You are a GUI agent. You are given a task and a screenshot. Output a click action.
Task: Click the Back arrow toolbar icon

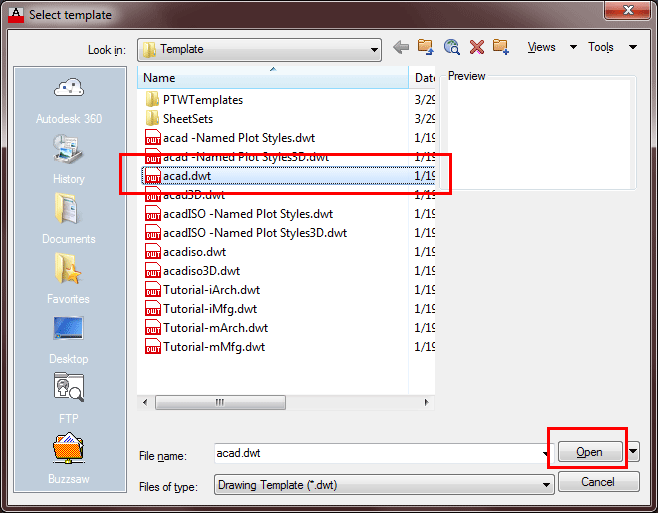click(401, 47)
